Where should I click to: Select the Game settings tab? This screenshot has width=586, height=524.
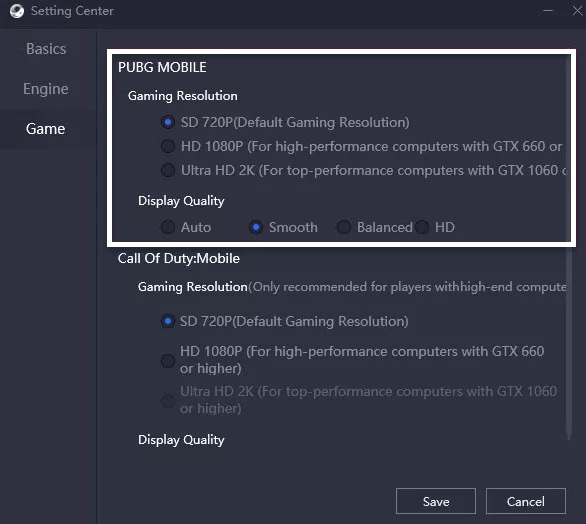pyautogui.click(x=46, y=129)
